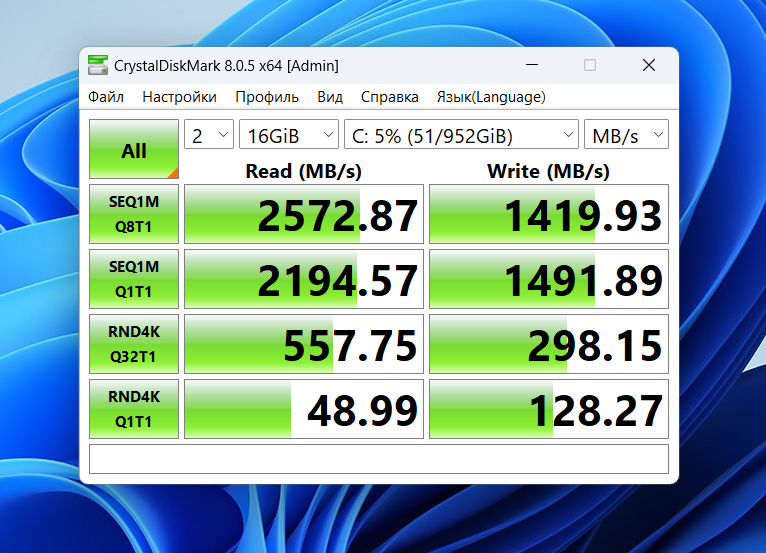Screen dimensions: 766x553
Task: Run the RND4K Q32T1 test
Action: coord(134,344)
